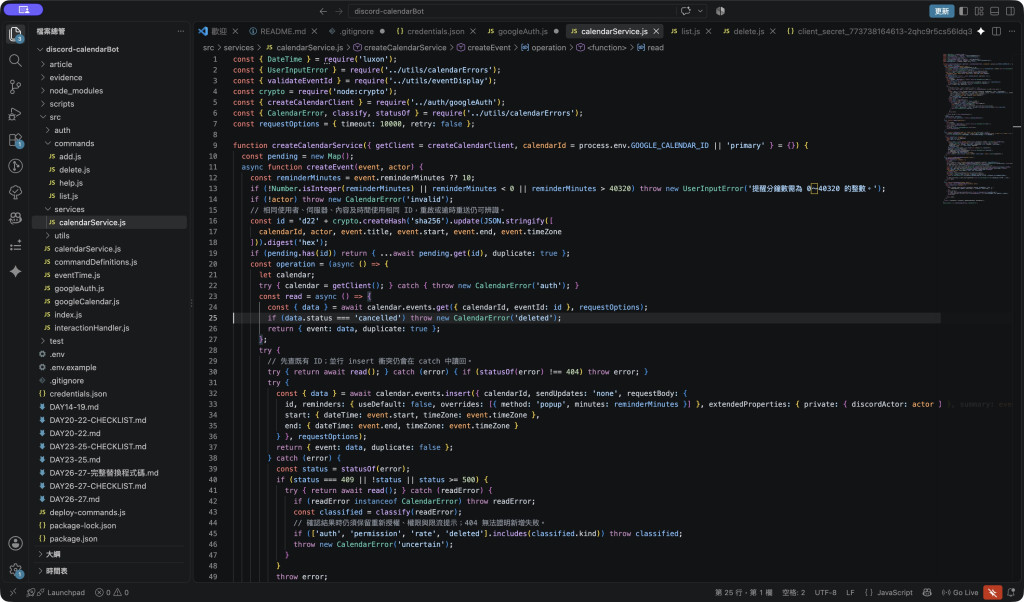Screen dimensions: 1024x602
Task: Open the Run and Debug view
Action: 15,114
